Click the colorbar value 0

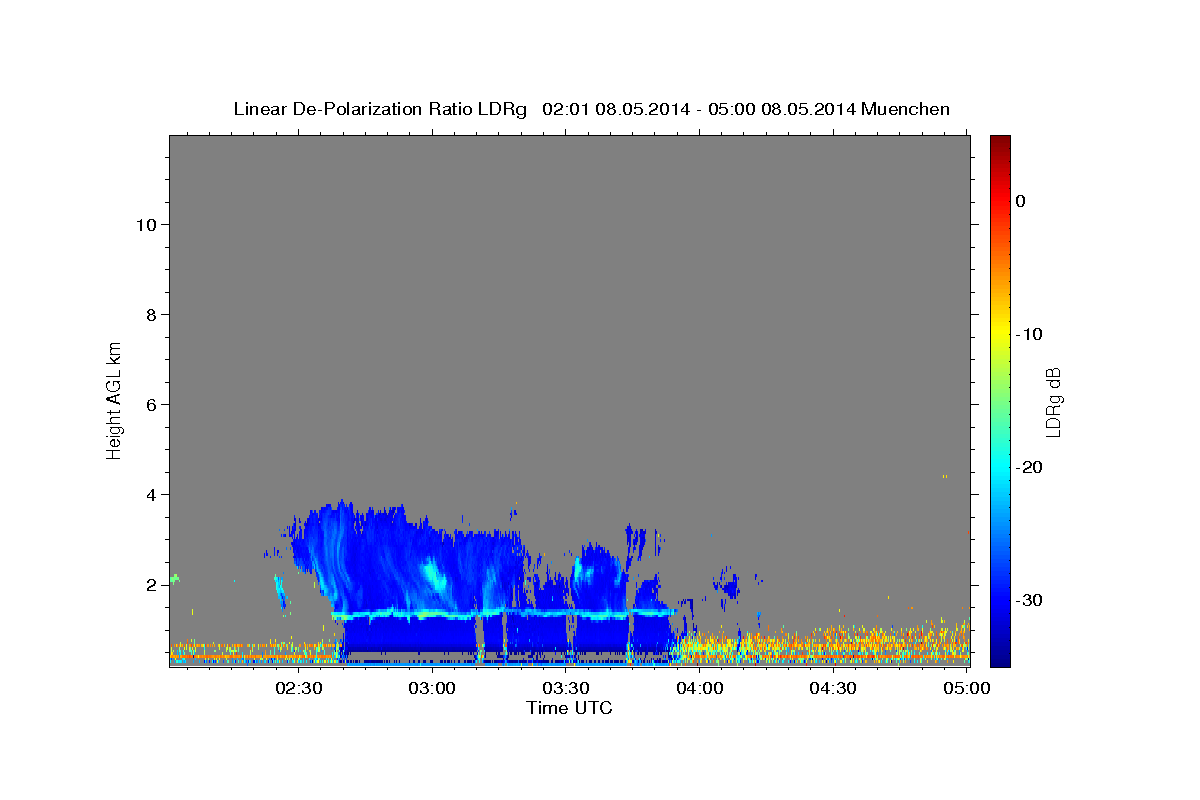click(x=1021, y=201)
